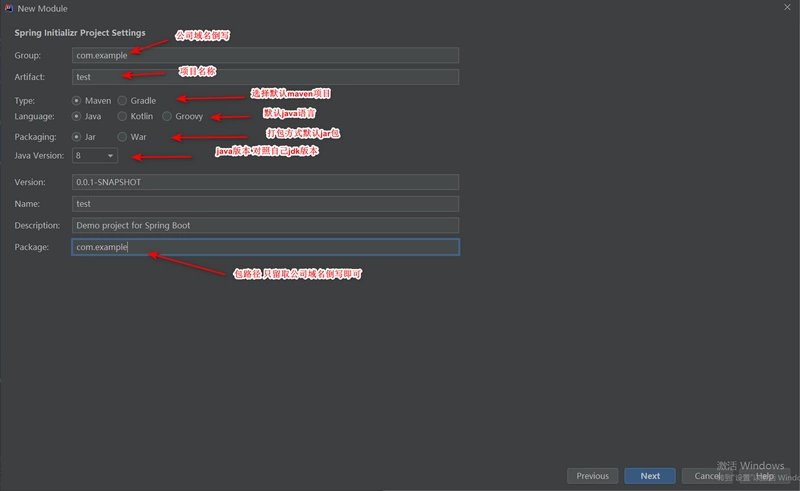Close the New Module window
The height and width of the screenshot is (491, 800).
click(787, 7)
